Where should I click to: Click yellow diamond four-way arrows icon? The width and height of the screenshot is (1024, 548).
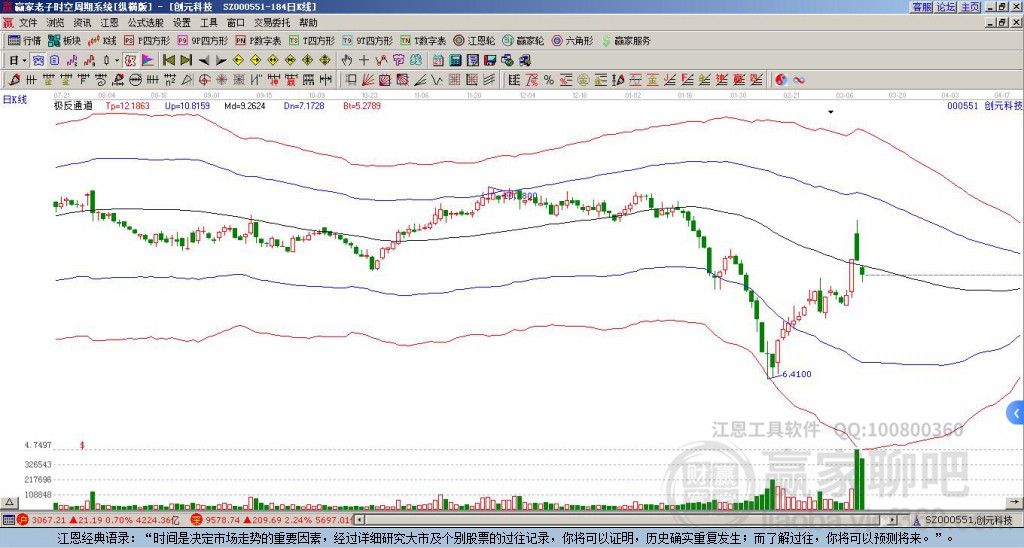click(325, 60)
